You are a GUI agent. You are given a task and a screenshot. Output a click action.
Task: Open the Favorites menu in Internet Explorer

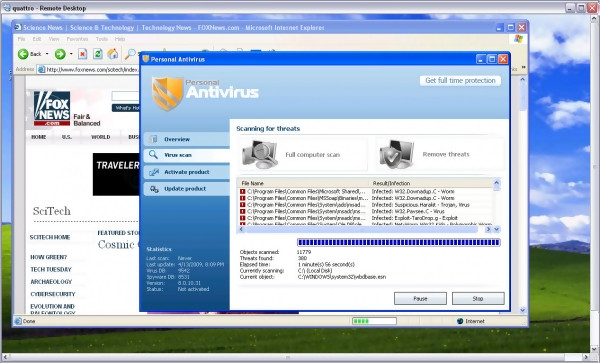[77, 39]
